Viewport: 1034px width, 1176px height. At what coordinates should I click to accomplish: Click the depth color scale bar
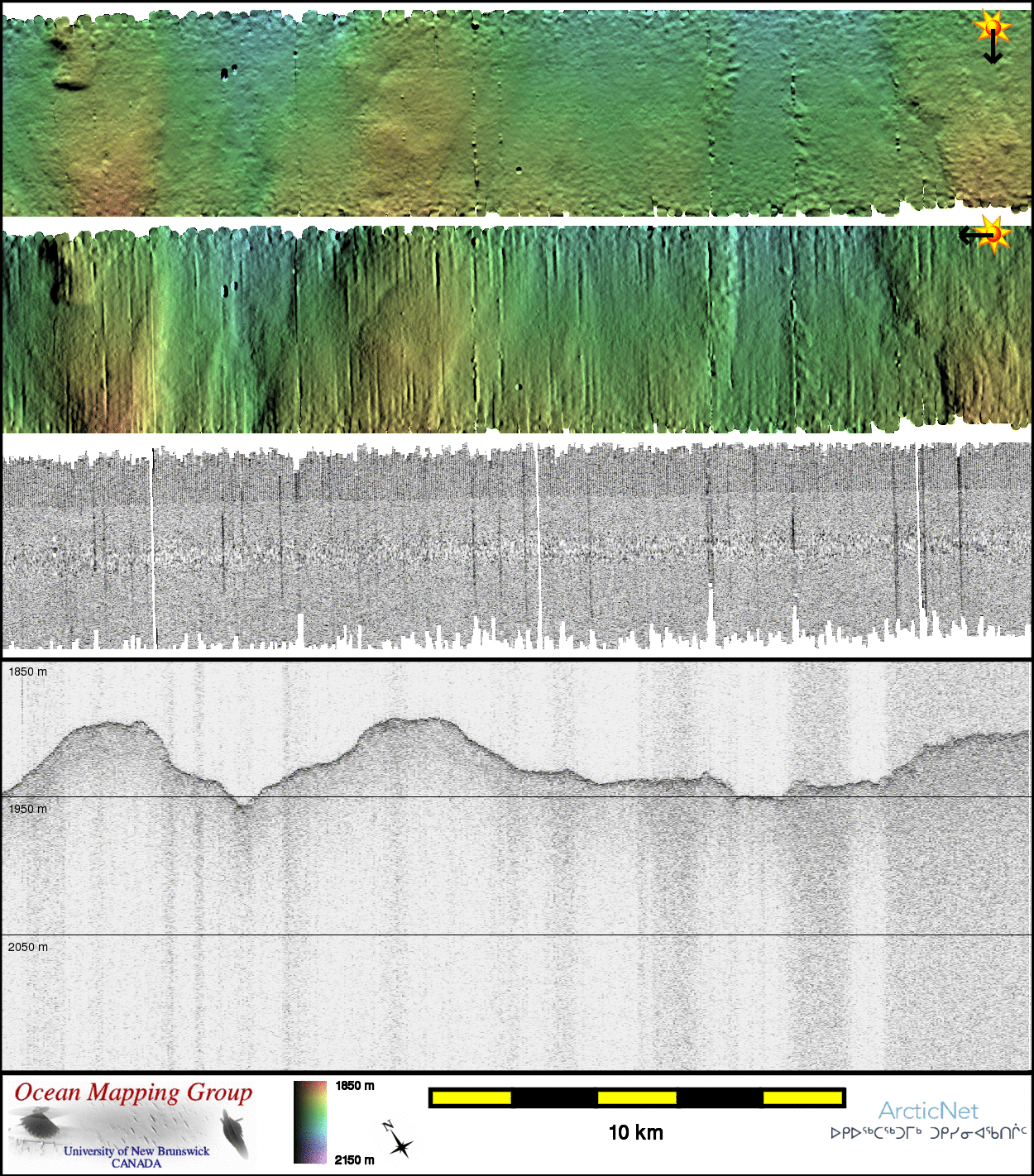(310, 1122)
